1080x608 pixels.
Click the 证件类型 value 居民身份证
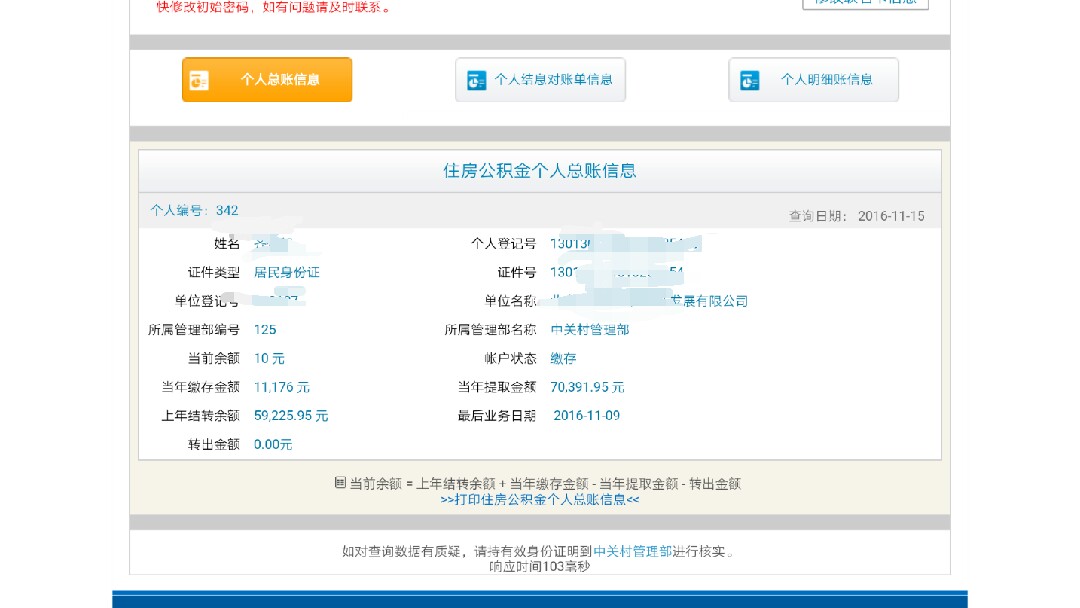click(287, 272)
